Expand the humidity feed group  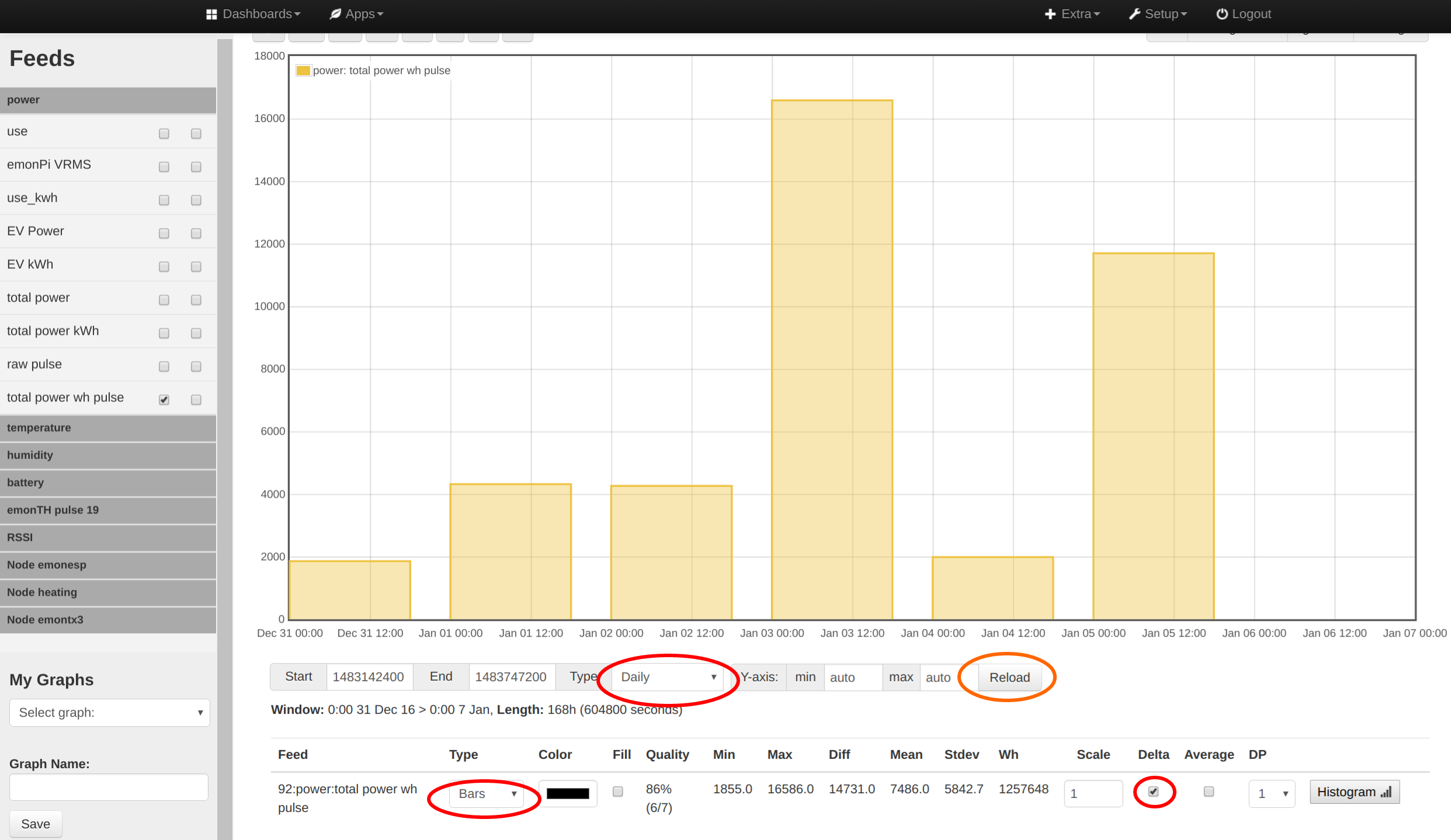tap(108, 456)
